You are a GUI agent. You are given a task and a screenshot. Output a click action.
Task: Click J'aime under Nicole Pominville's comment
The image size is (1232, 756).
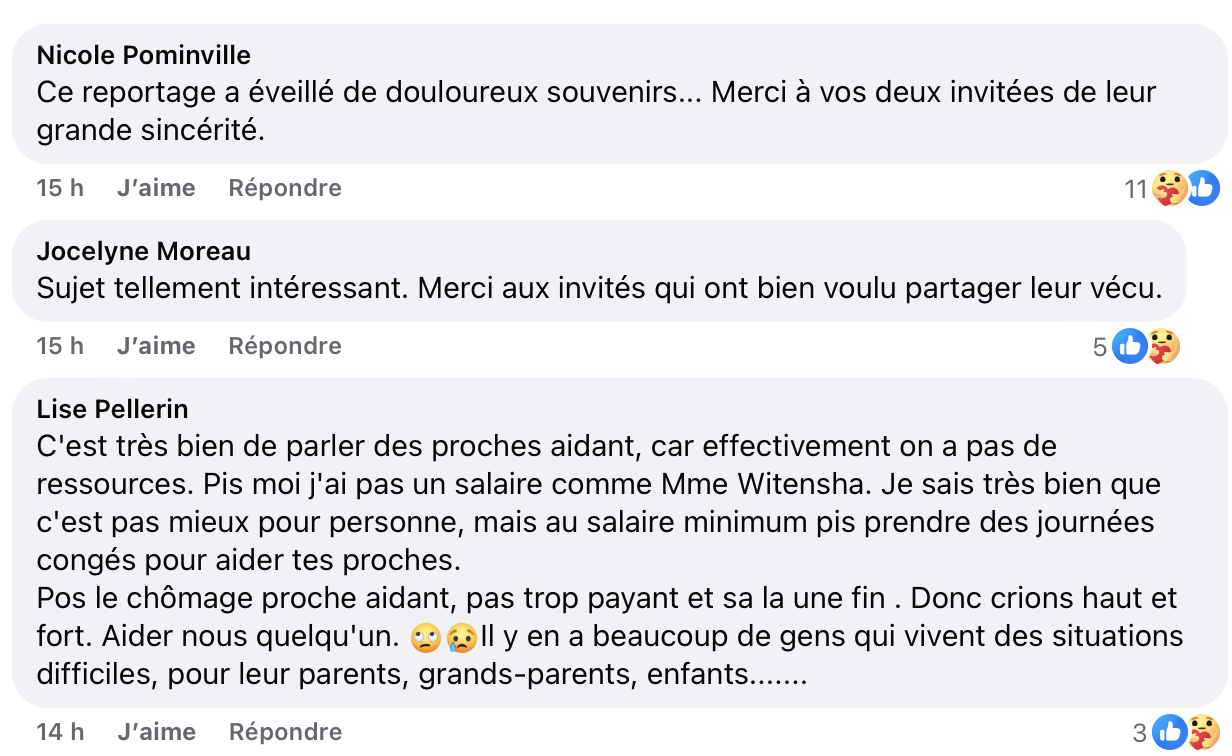click(155, 187)
